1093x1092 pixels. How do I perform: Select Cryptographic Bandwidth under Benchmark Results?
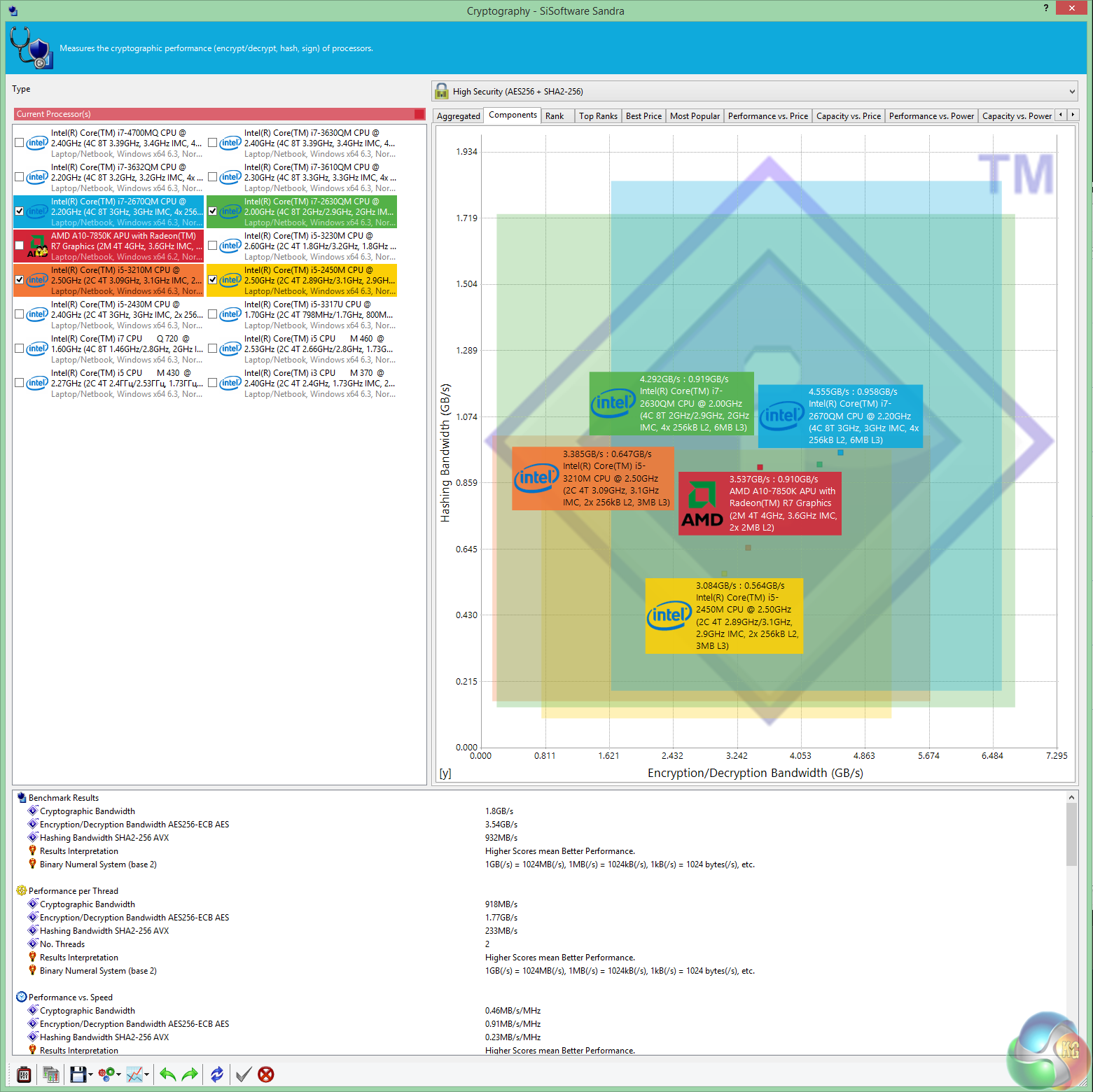pos(88,811)
